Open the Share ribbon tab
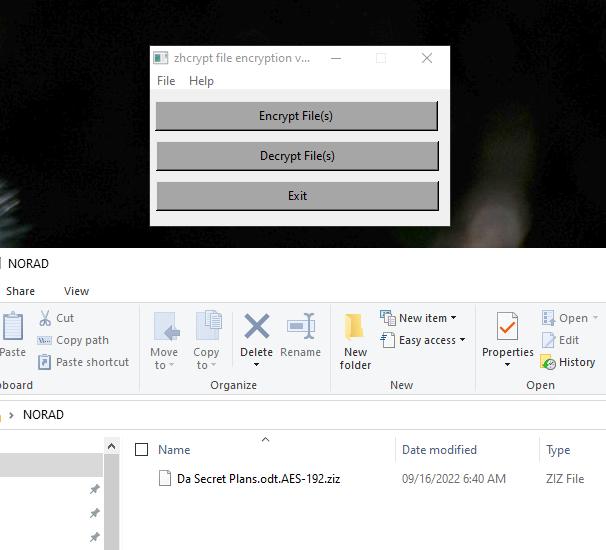Viewport: 606px width, 550px height. tap(20, 291)
